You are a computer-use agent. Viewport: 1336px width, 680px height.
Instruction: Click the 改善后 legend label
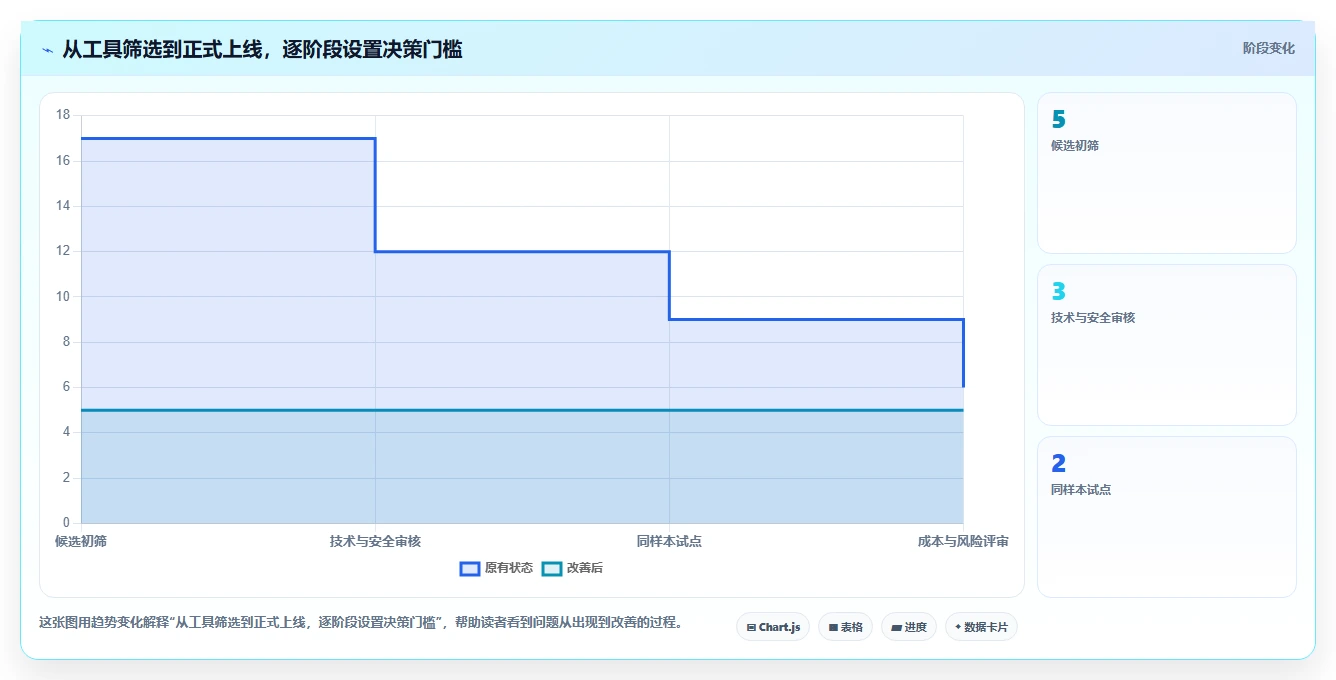pos(585,568)
